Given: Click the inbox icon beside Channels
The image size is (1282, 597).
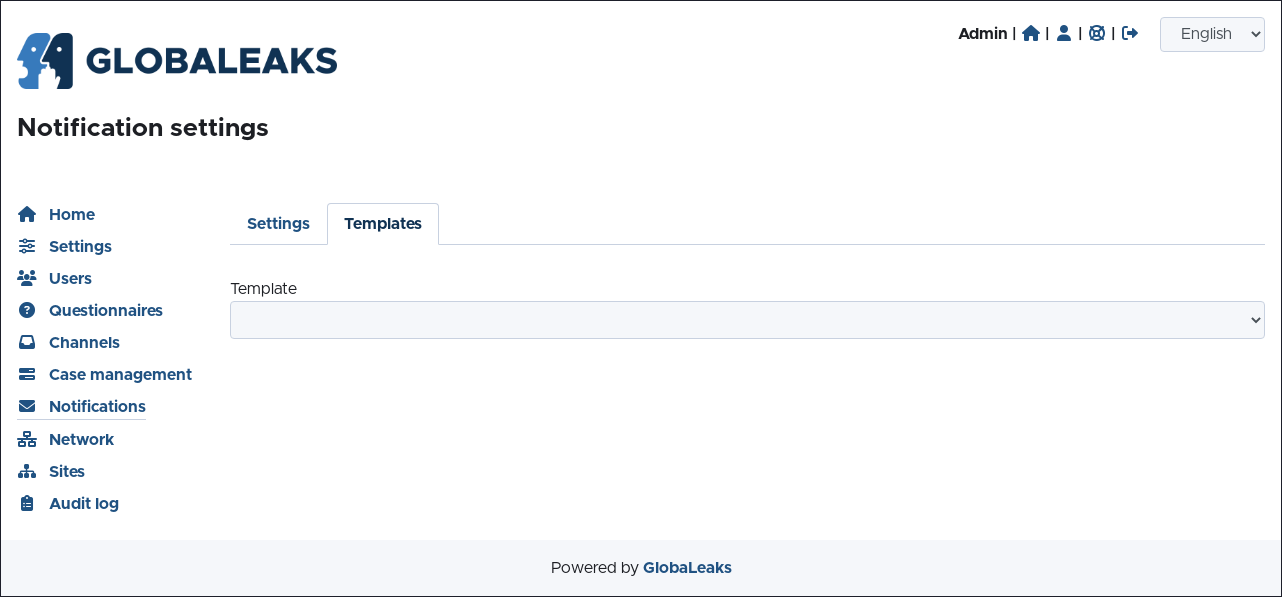Looking at the screenshot, I should [x=27, y=342].
